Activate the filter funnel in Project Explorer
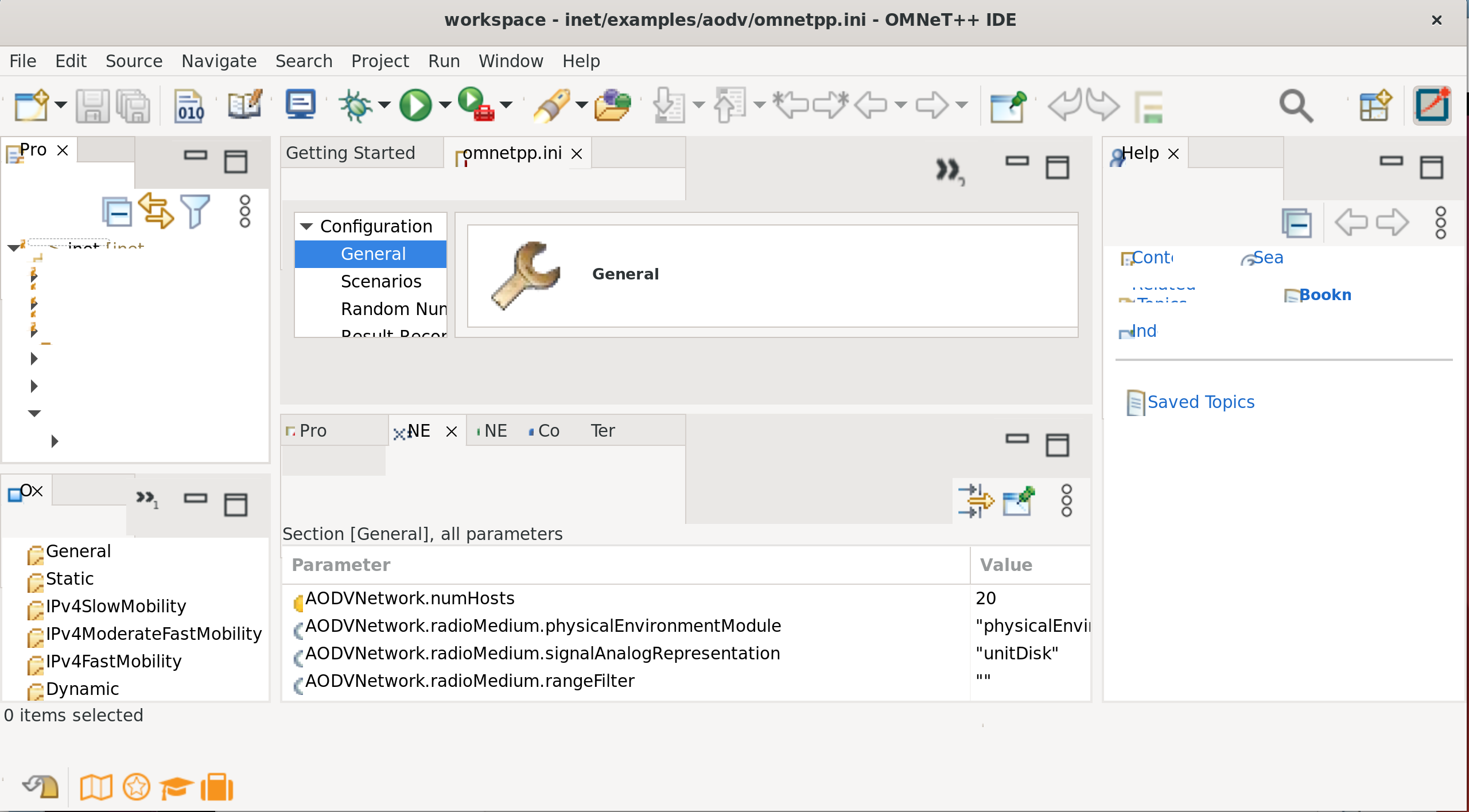The image size is (1469, 812). [x=195, y=211]
